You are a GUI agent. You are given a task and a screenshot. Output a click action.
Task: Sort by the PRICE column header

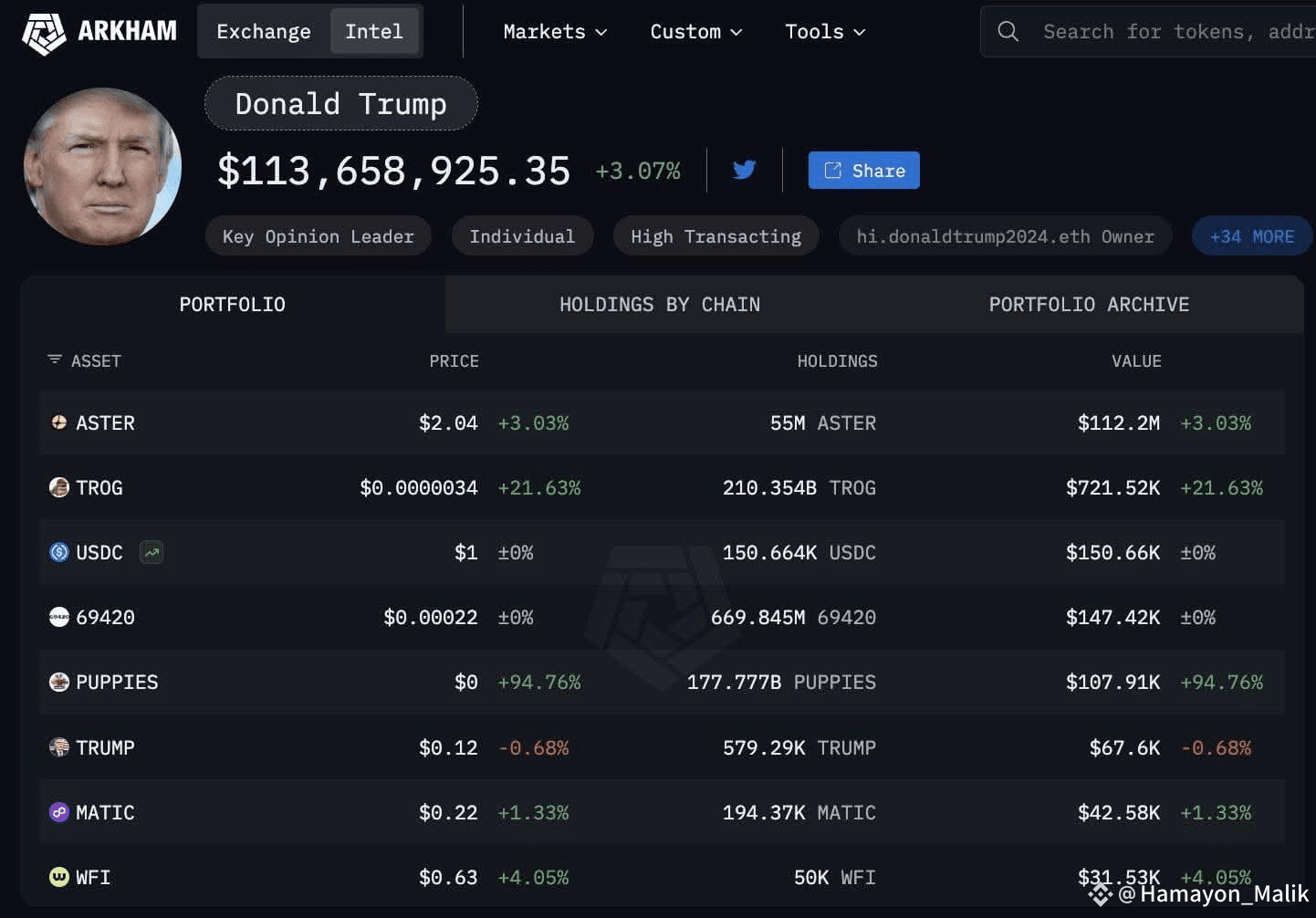point(454,360)
